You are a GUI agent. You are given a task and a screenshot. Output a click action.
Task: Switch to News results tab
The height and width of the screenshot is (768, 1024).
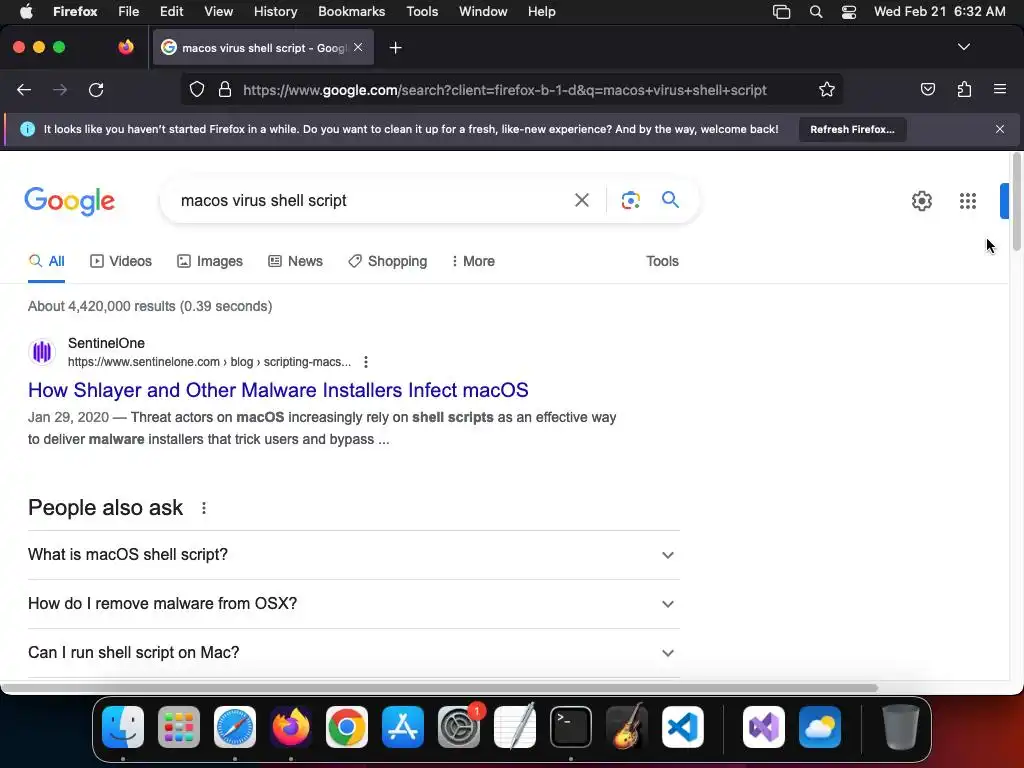[295, 261]
